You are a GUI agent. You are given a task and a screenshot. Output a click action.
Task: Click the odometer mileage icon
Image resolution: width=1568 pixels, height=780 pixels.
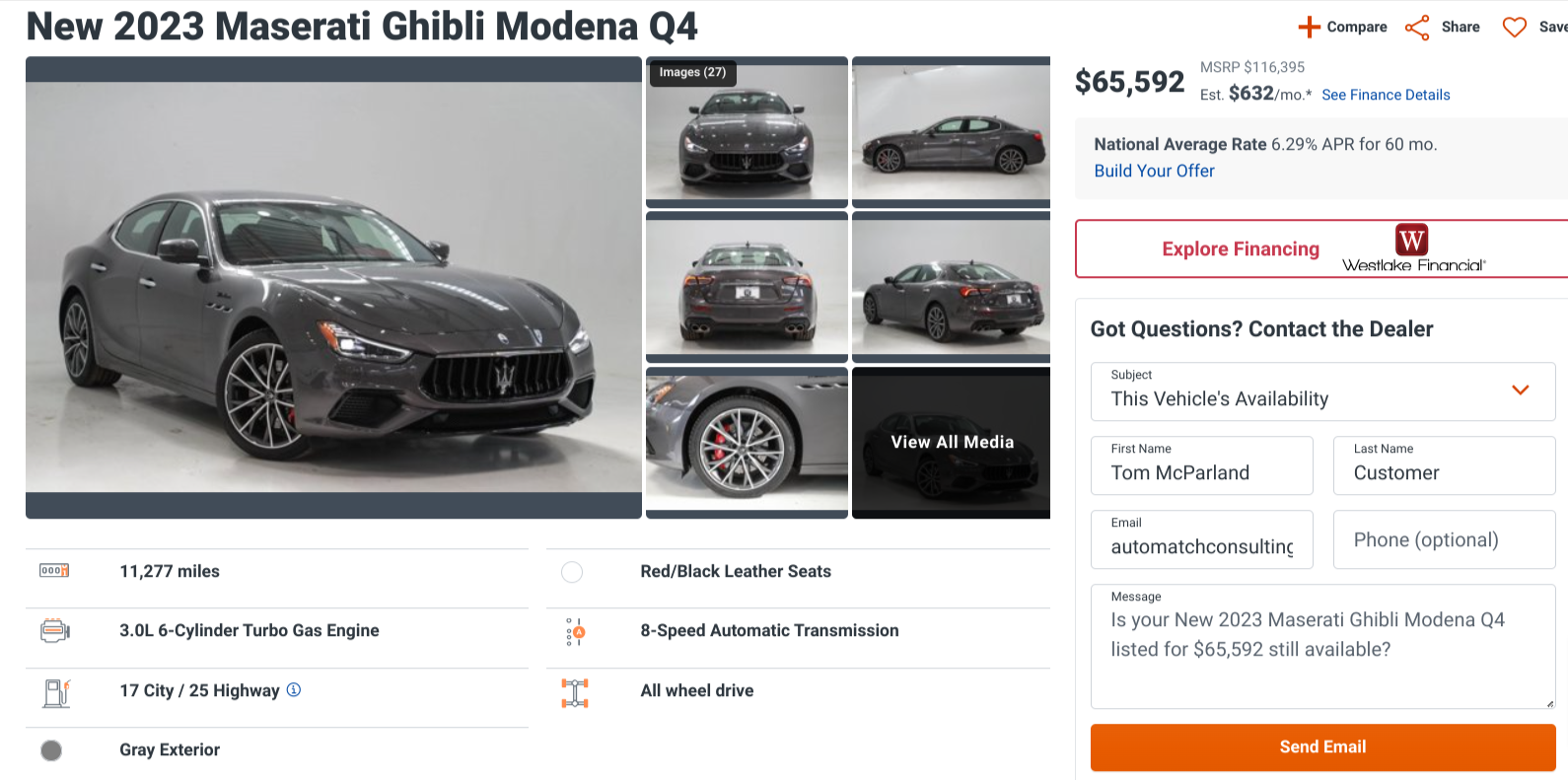pos(54,571)
